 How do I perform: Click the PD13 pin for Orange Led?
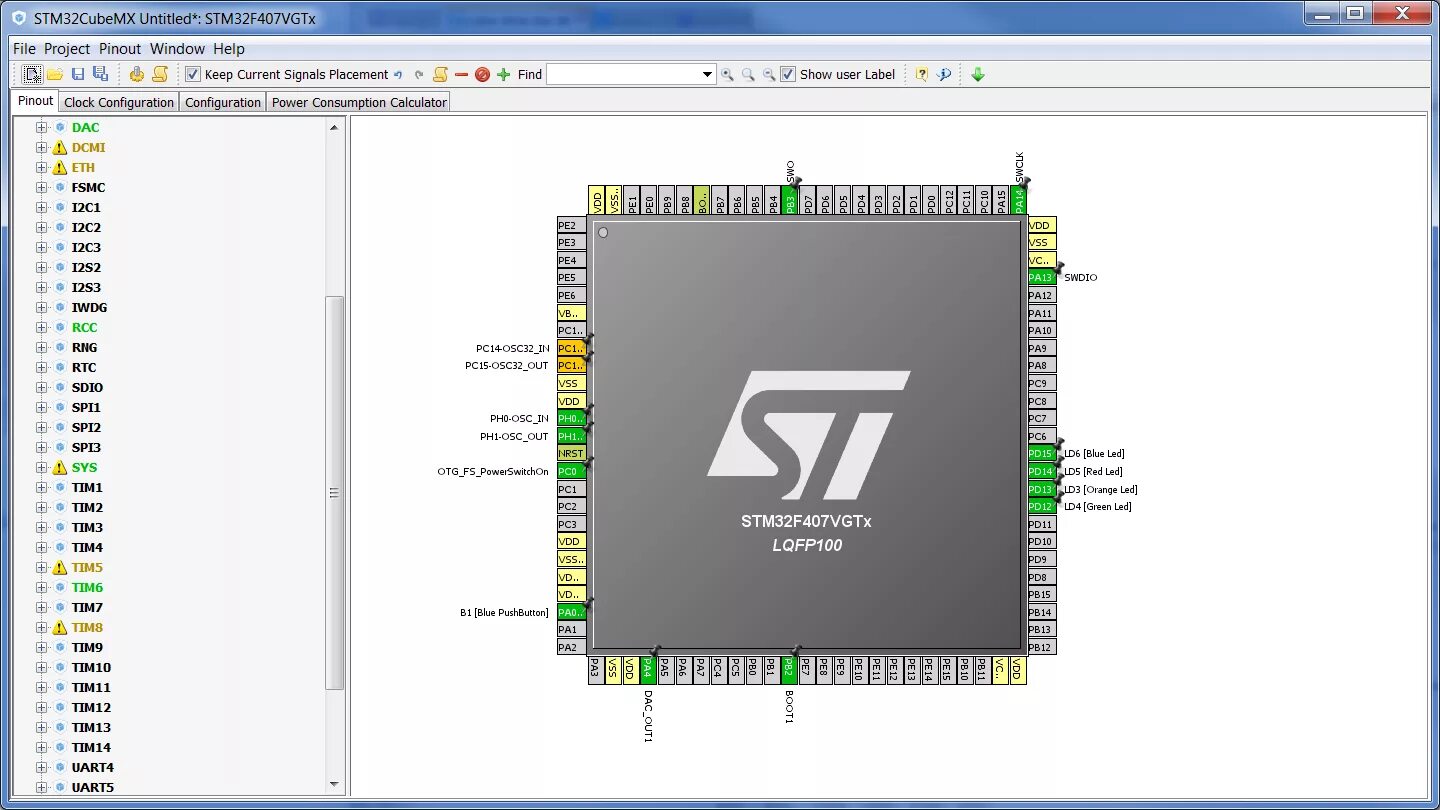tap(1041, 489)
